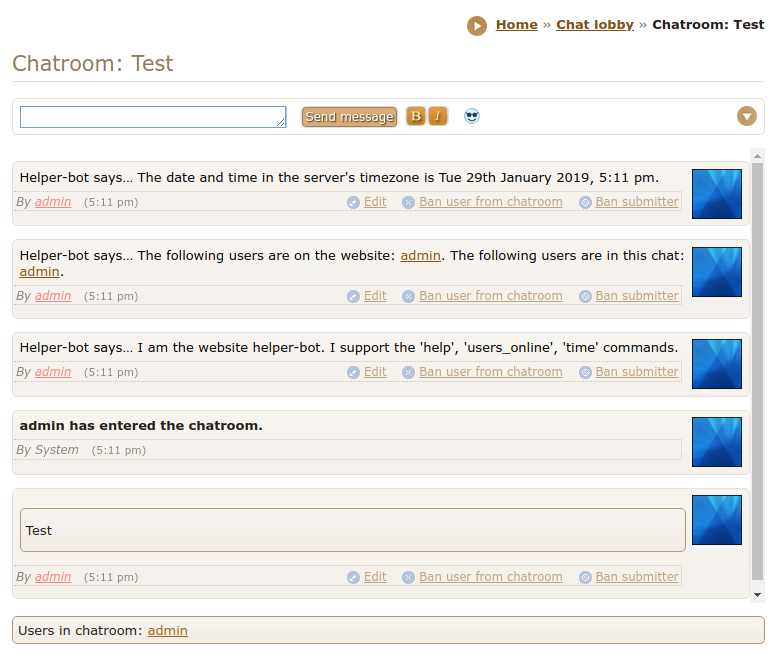Screen dimensions: 775x655
Task: Click avatar thumbnail of the time message
Action: pos(717,194)
